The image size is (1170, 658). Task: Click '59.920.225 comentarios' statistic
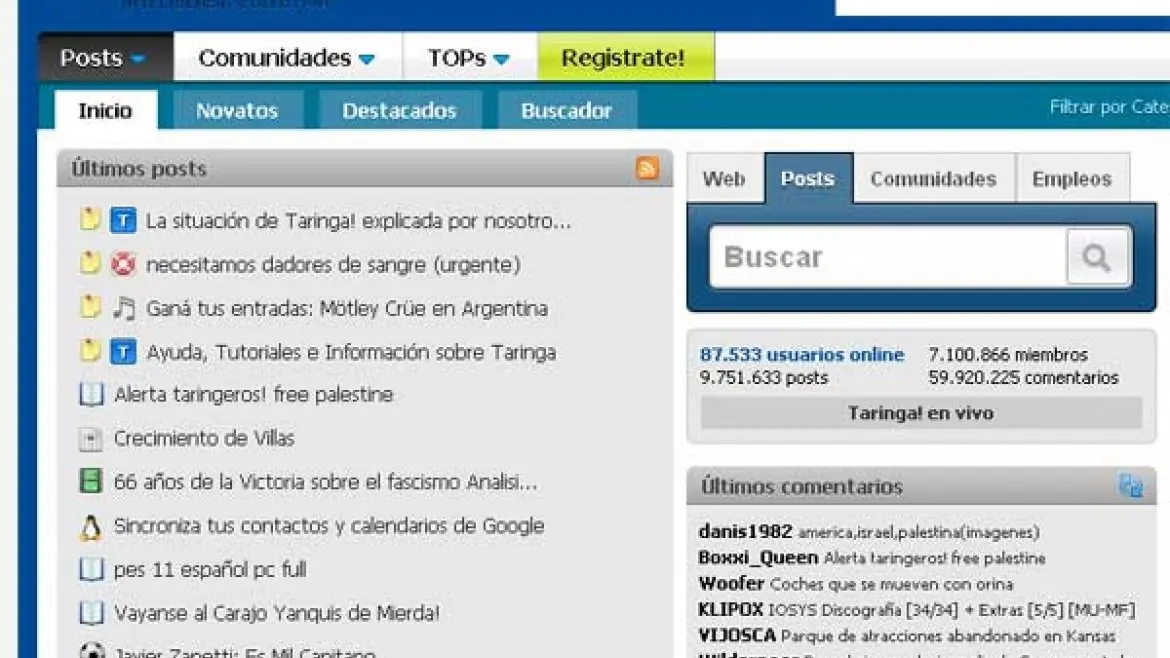tap(1024, 377)
